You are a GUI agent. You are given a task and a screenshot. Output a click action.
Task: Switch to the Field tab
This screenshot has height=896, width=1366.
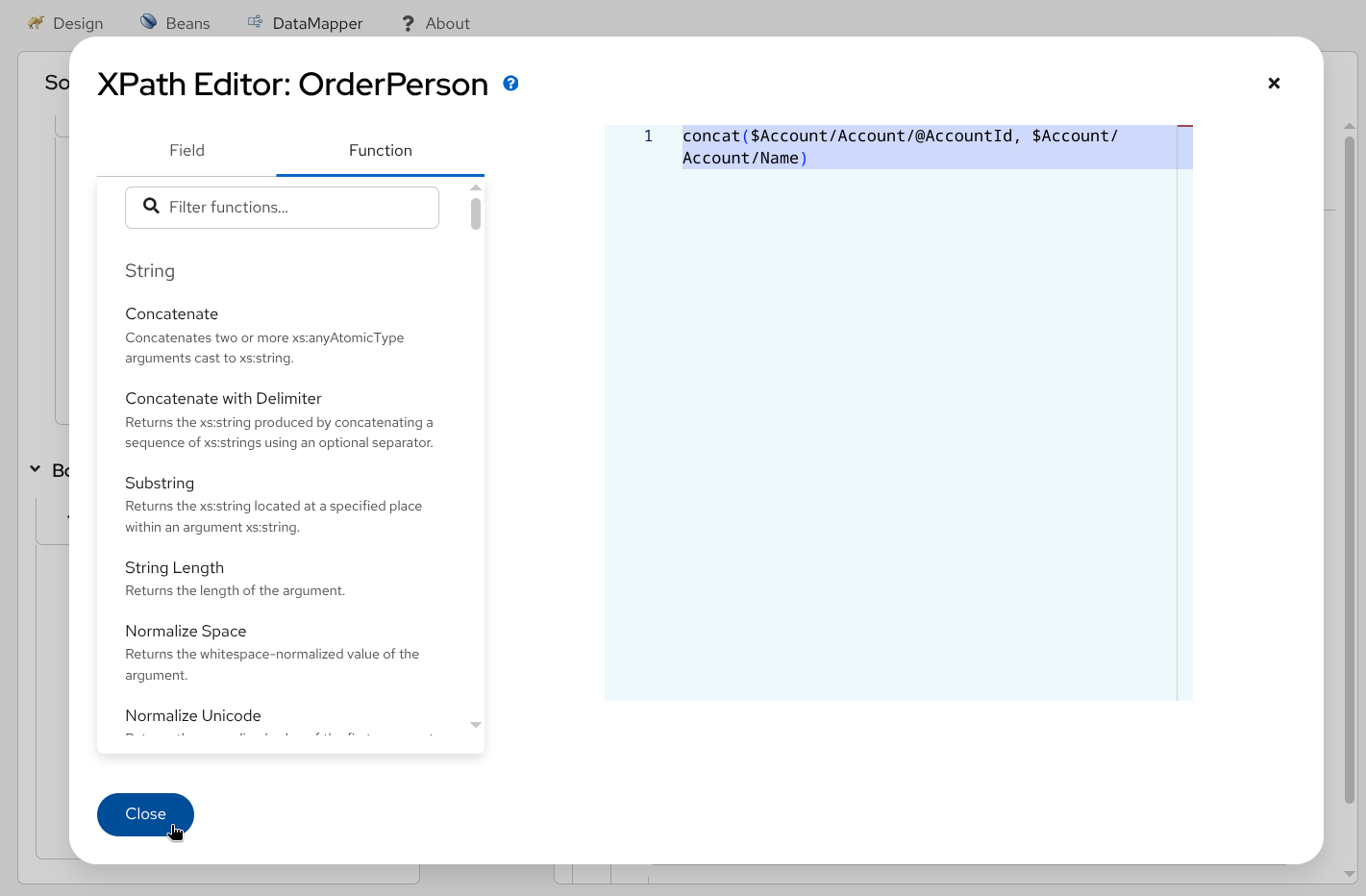click(x=186, y=150)
